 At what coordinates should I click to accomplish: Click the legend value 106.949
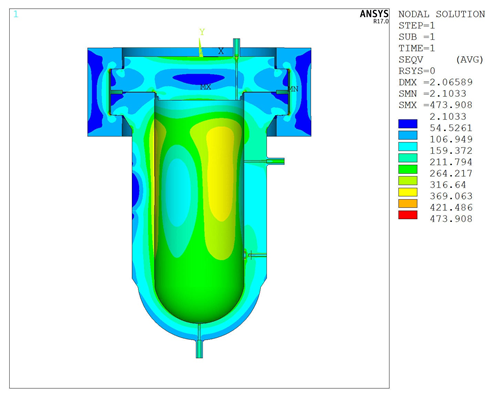pos(451,139)
